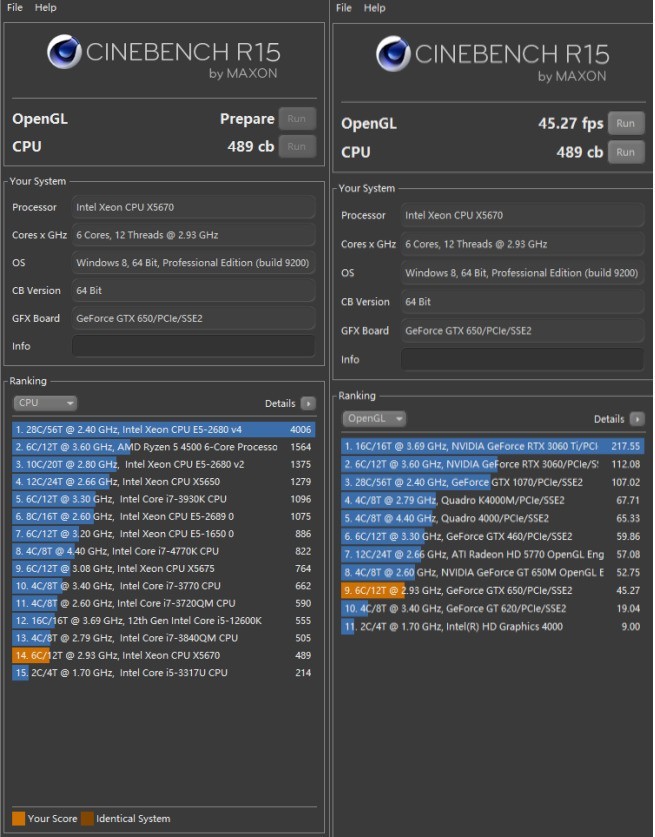This screenshot has height=837, width=655.
Task: Click the Details arrow in the OpenGL ranking panel
Action: [x=637, y=419]
